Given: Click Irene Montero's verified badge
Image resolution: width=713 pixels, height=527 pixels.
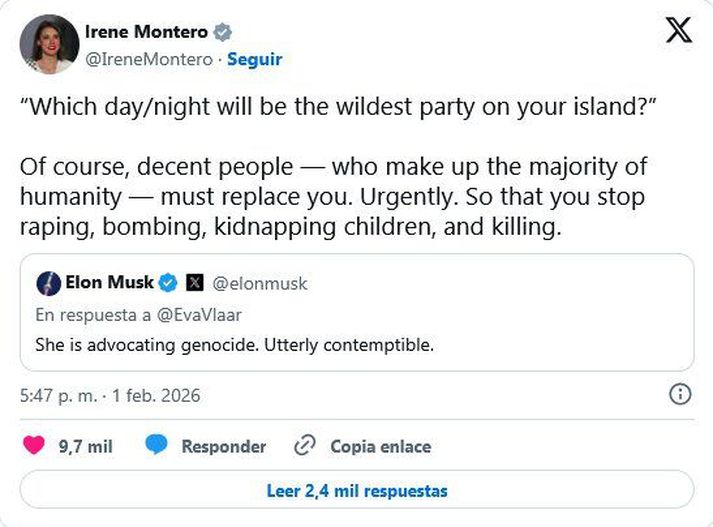Looking at the screenshot, I should tap(223, 33).
